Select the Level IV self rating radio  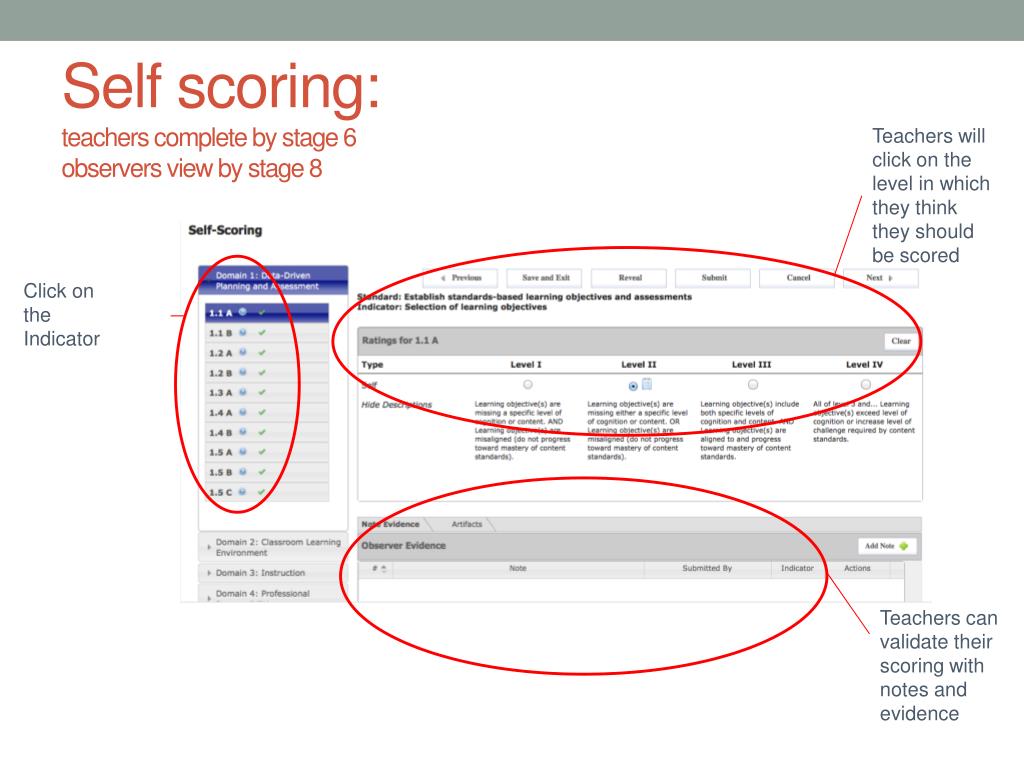click(865, 385)
